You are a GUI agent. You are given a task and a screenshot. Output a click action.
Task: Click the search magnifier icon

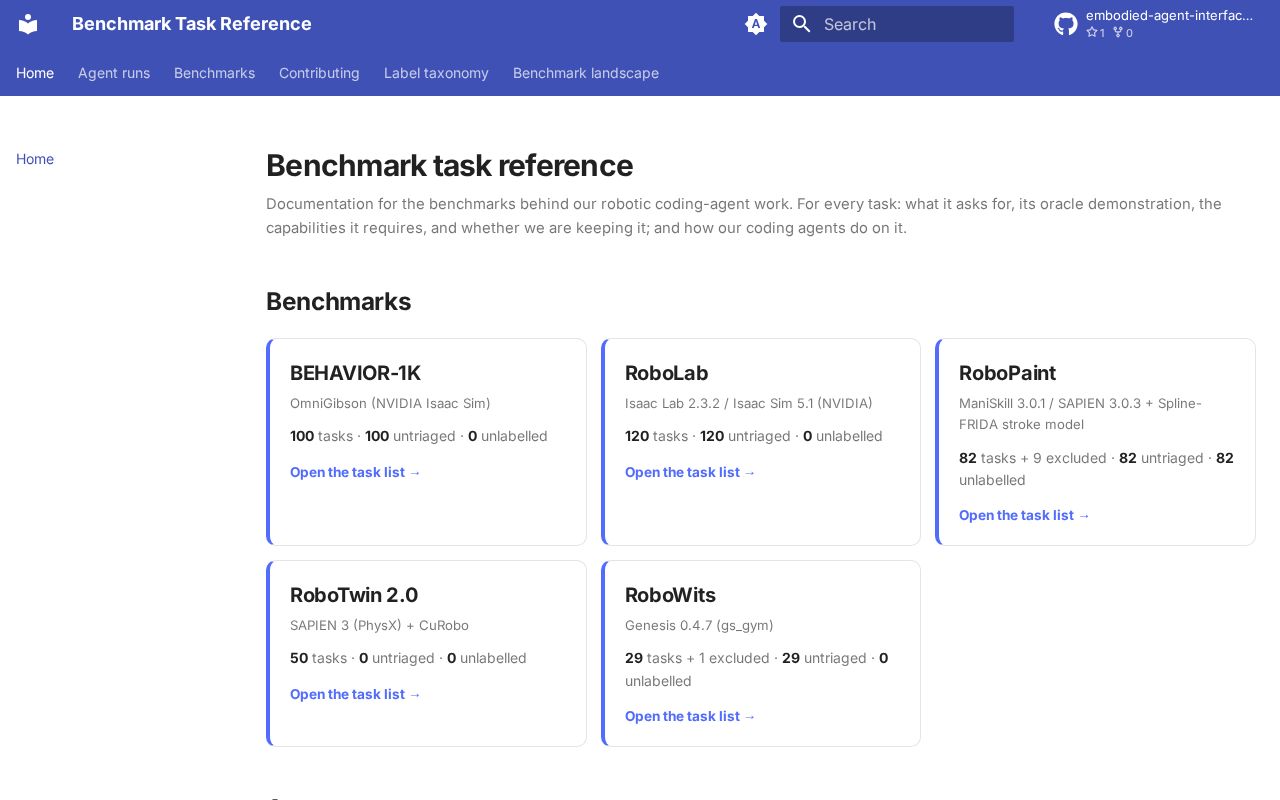[x=801, y=24]
